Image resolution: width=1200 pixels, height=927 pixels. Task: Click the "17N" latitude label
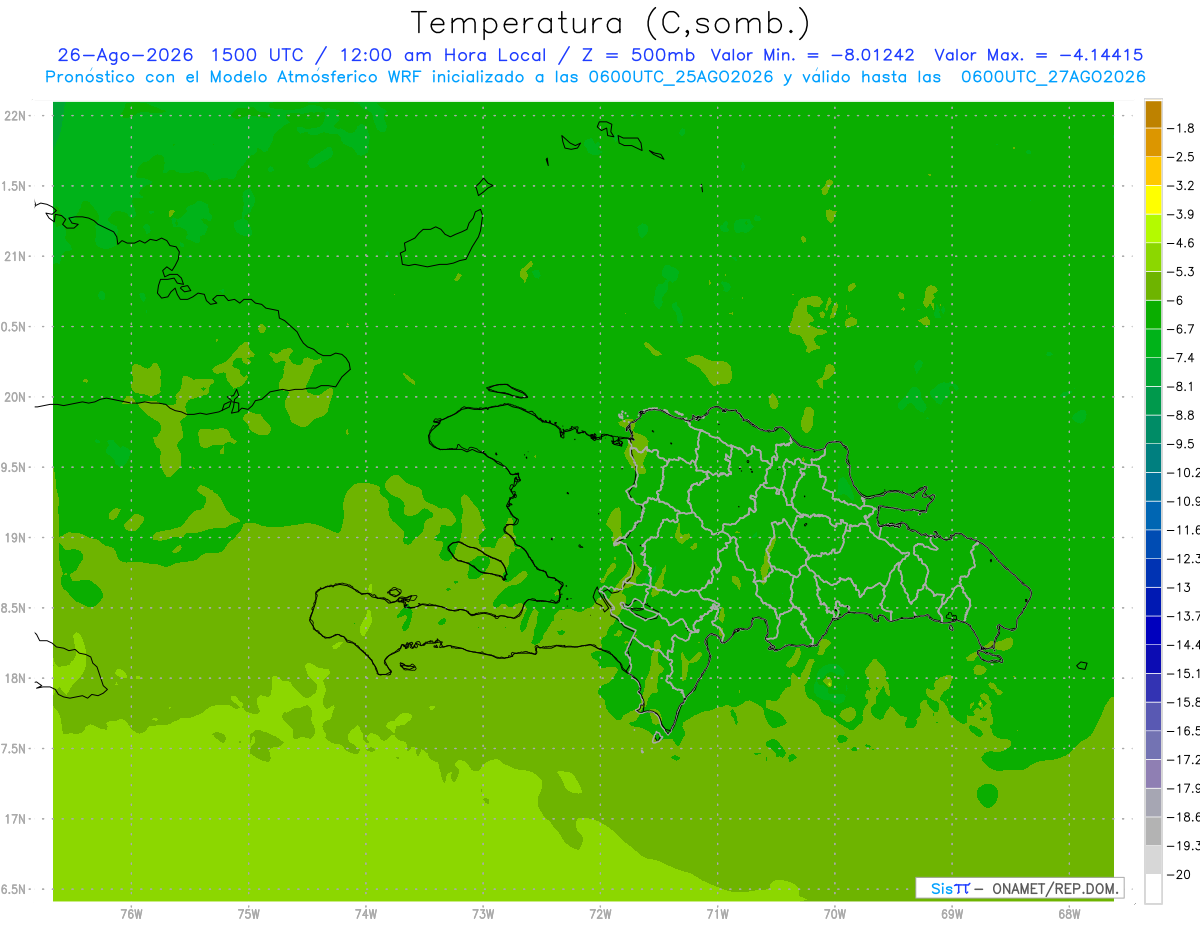pyautogui.click(x=16, y=820)
